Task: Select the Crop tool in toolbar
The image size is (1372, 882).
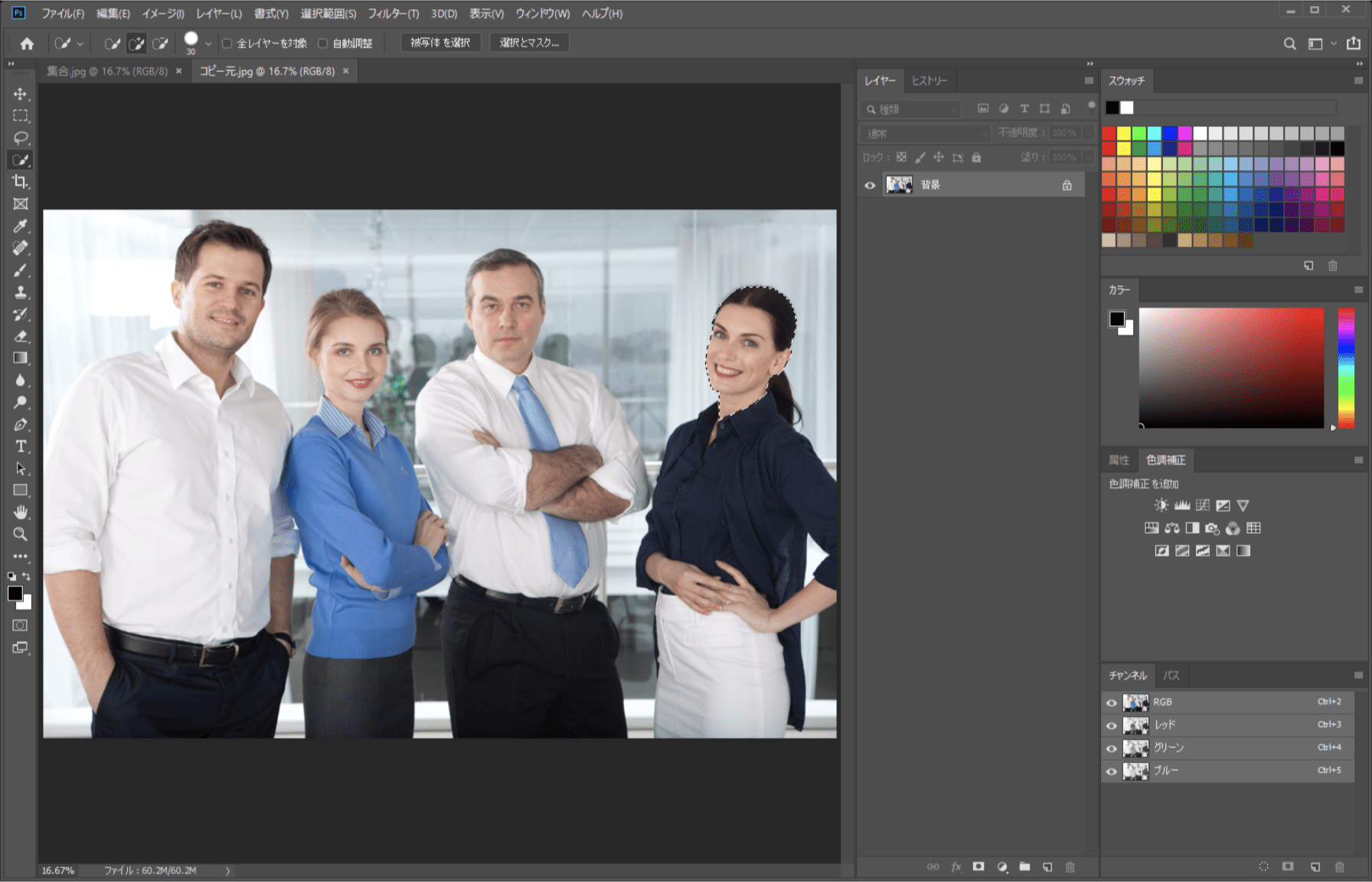Action: pyautogui.click(x=21, y=181)
